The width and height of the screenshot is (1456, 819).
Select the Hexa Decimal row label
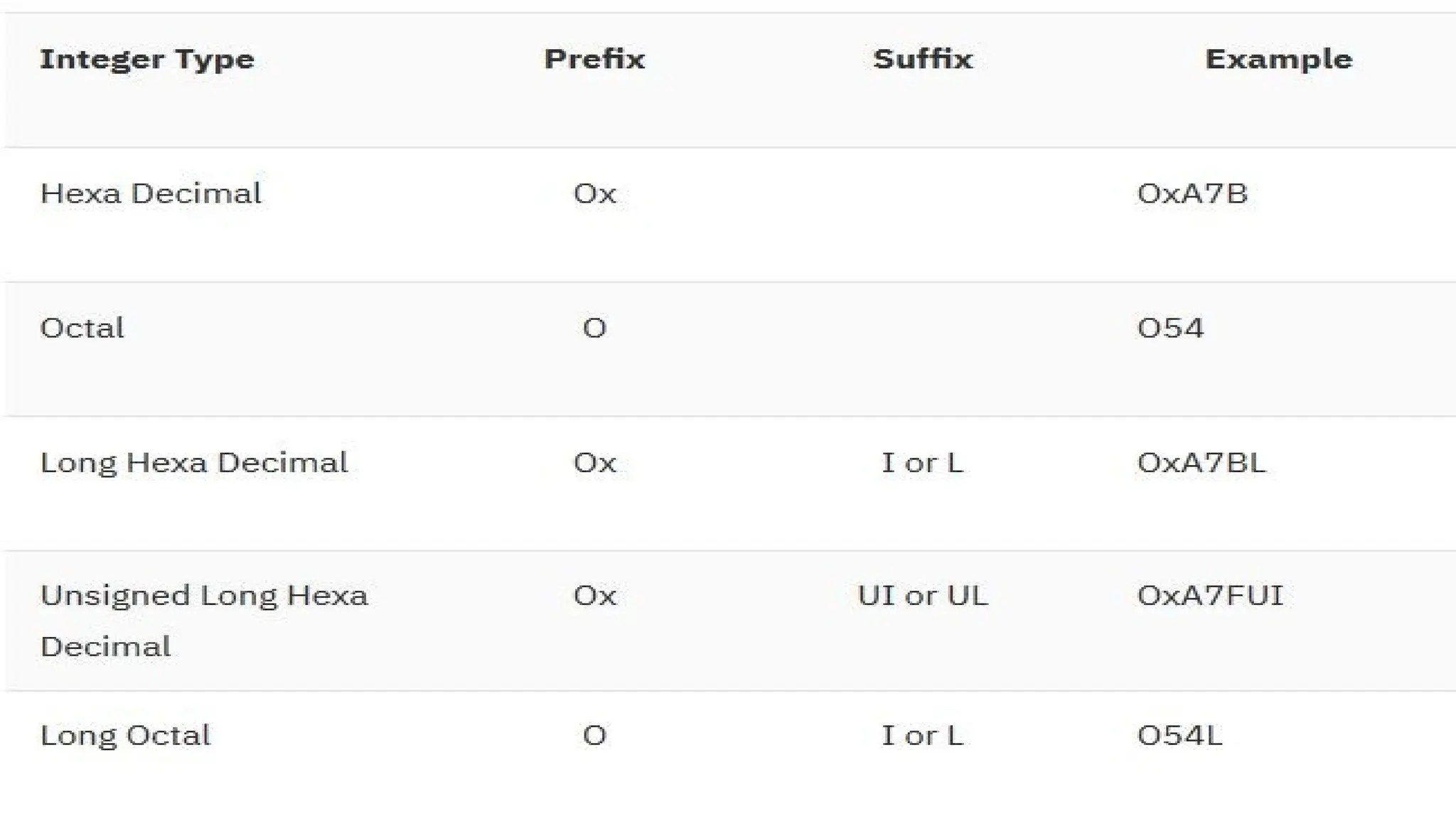pyautogui.click(x=151, y=193)
